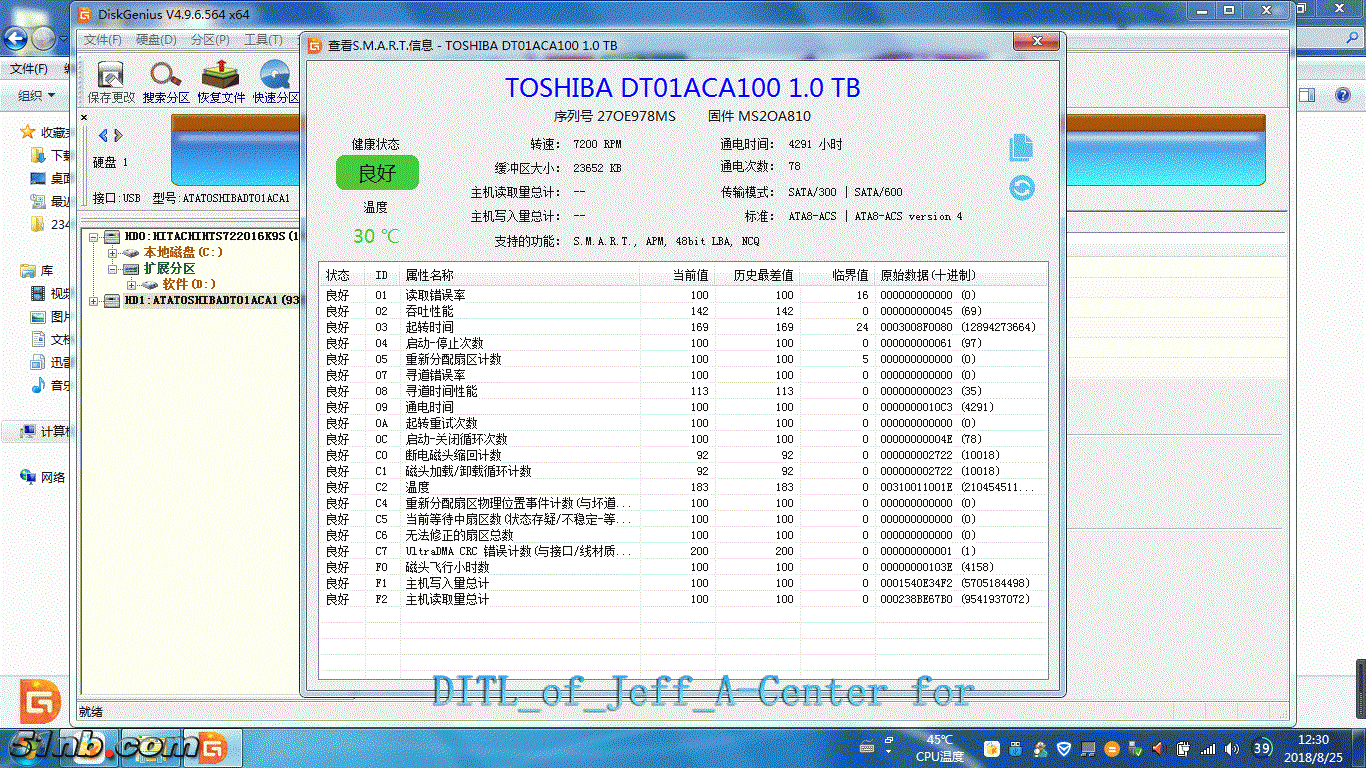Go to previous disk with left arrow

pos(102,136)
